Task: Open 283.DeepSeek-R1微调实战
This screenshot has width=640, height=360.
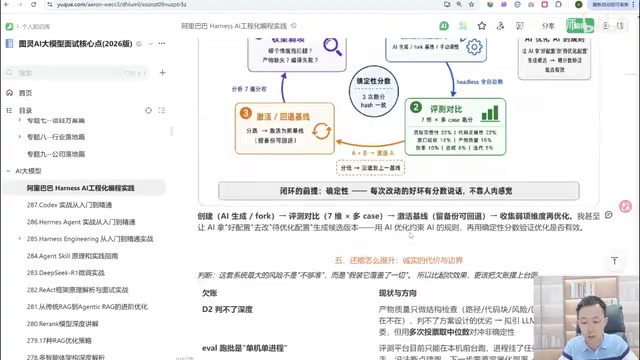Action: click(65, 273)
